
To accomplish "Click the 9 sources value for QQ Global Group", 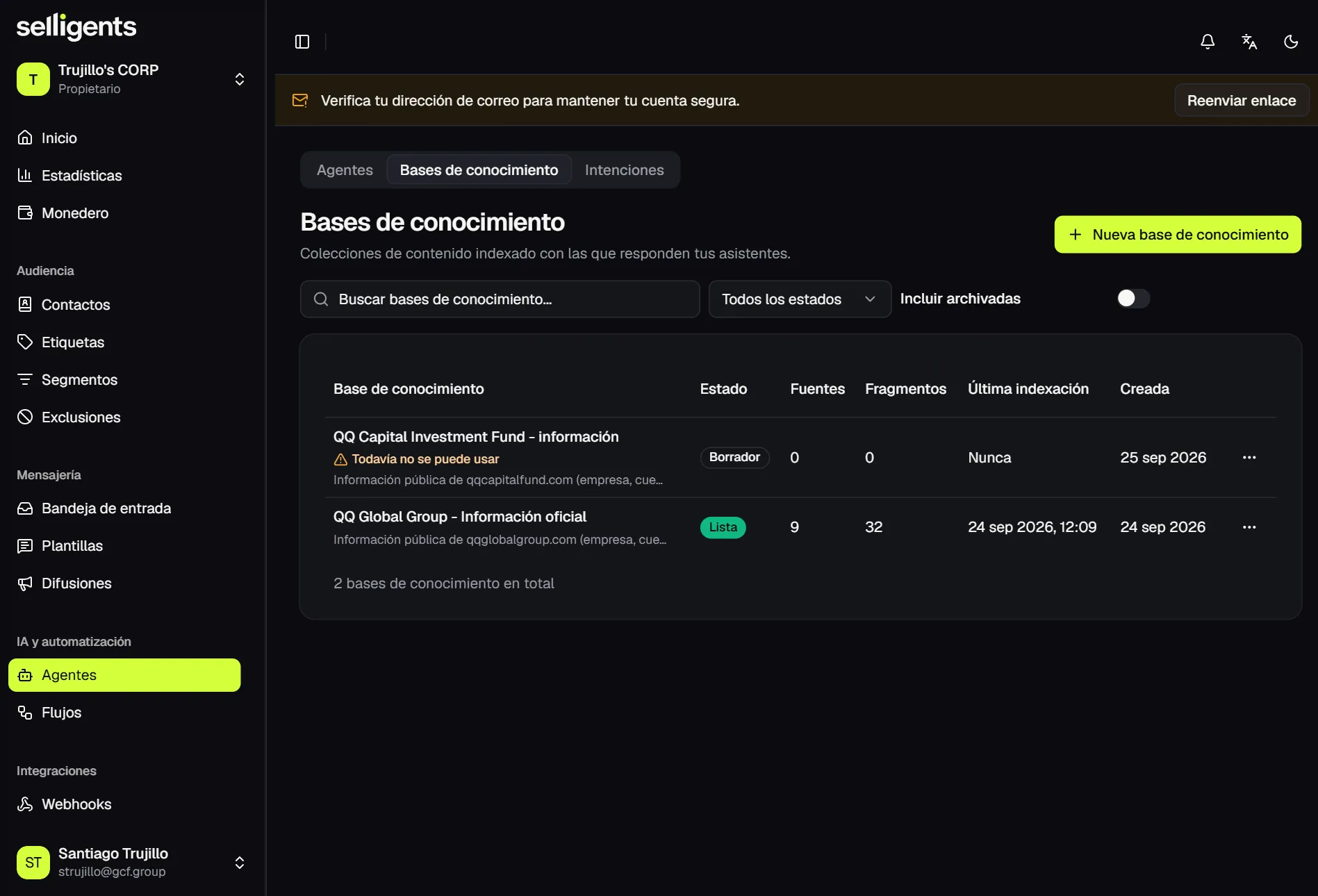I will click(794, 527).
